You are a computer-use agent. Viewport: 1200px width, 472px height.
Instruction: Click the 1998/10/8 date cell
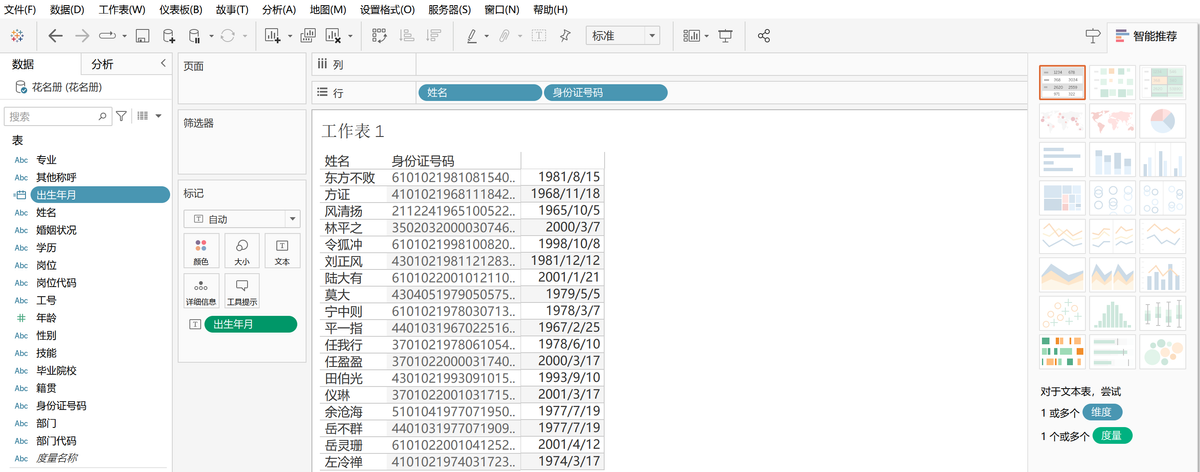pyautogui.click(x=568, y=243)
